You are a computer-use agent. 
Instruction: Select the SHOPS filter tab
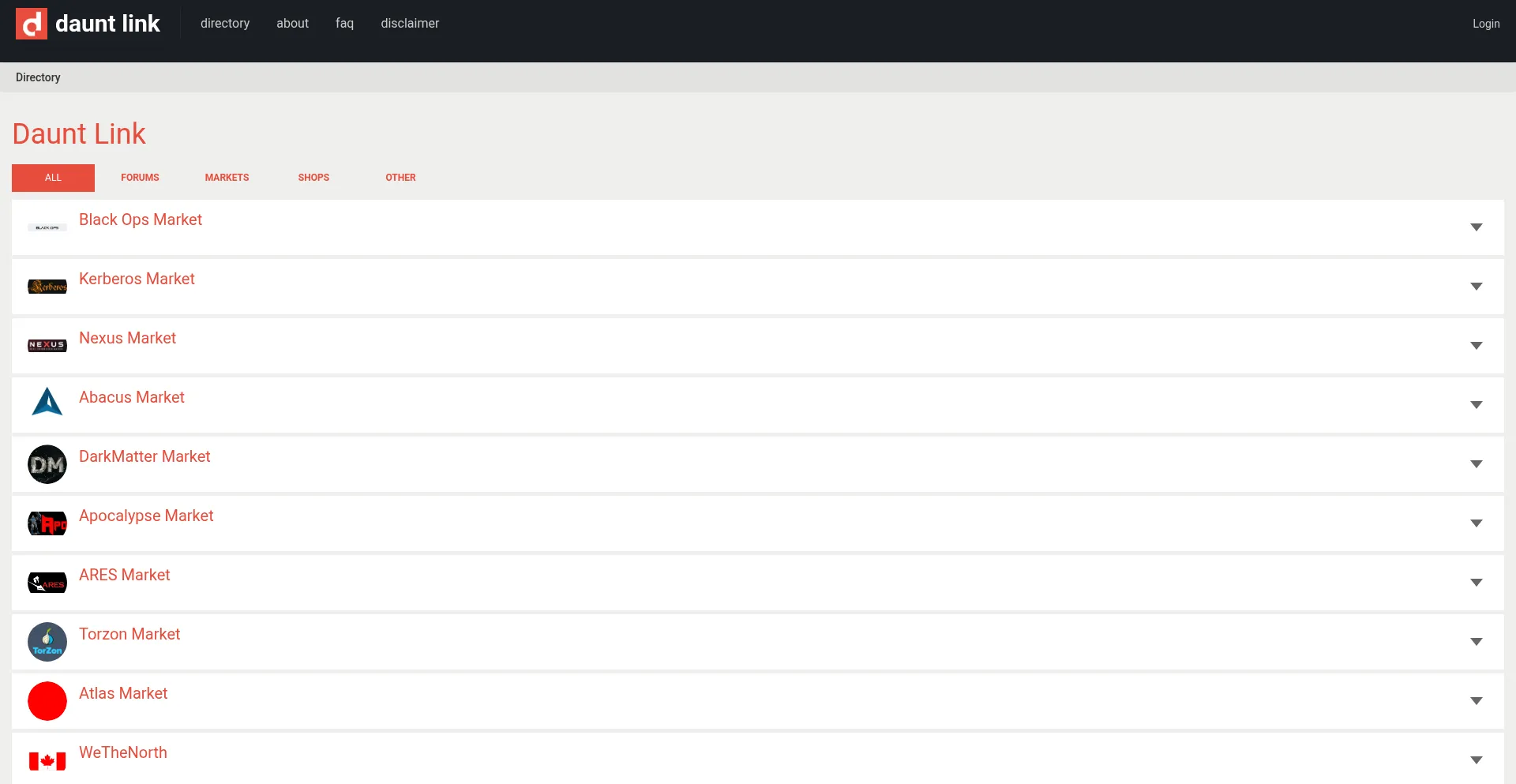coord(313,178)
